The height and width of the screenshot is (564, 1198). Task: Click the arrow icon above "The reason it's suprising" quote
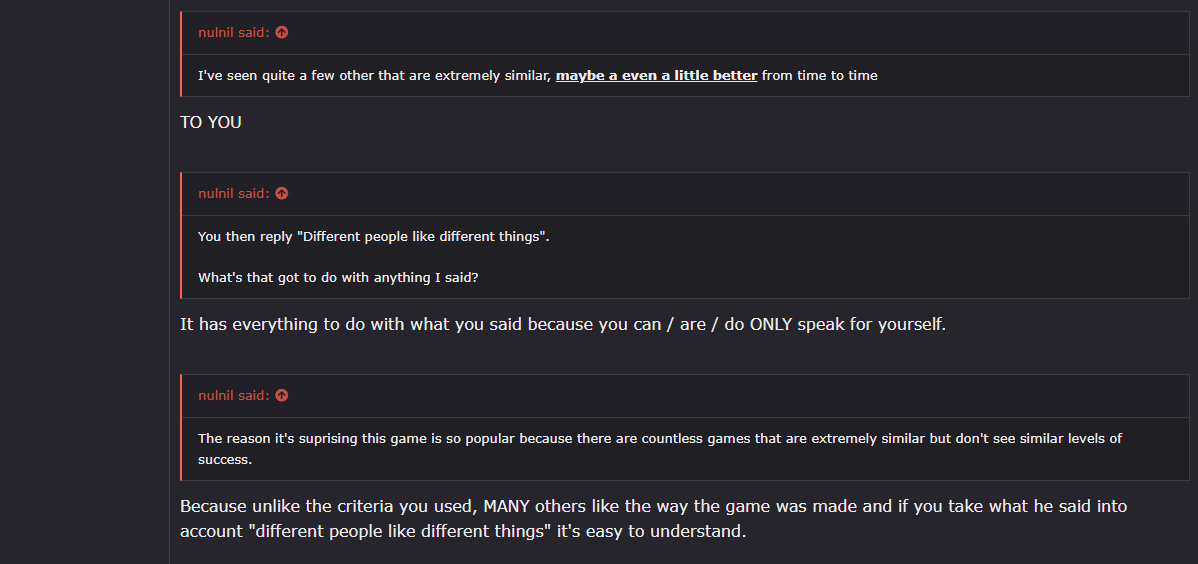click(x=282, y=395)
